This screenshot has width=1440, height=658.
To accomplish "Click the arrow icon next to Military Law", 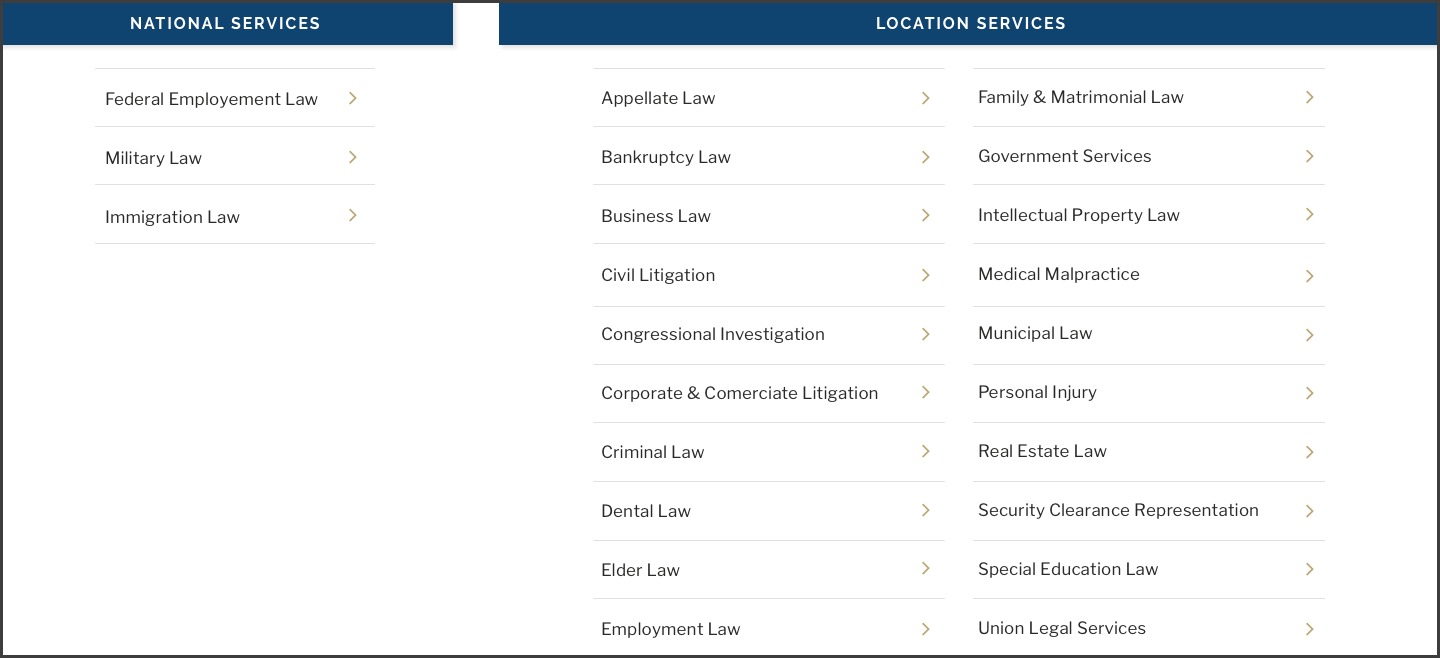I will coord(353,157).
